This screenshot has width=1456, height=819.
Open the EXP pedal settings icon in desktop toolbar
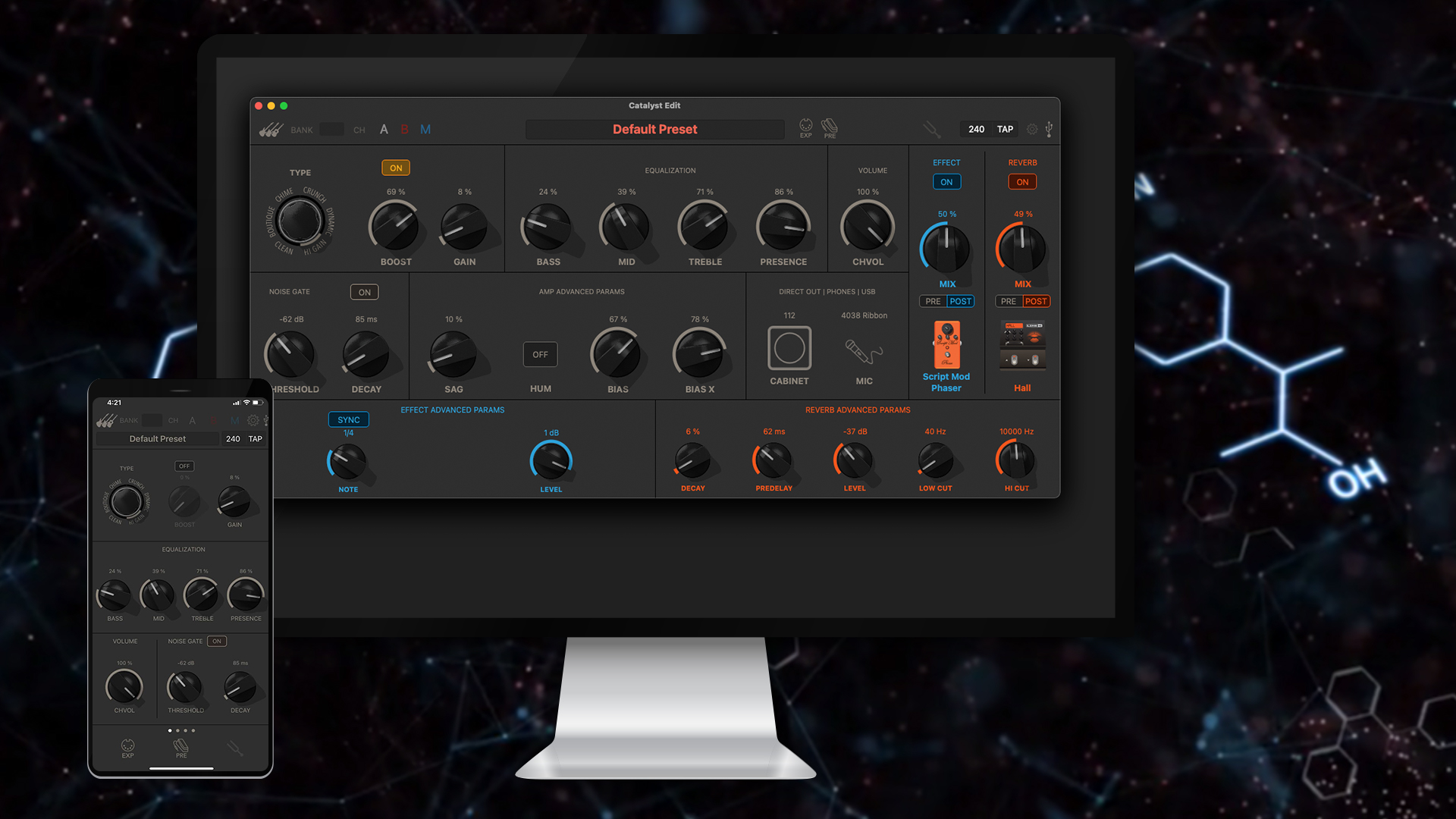805,127
